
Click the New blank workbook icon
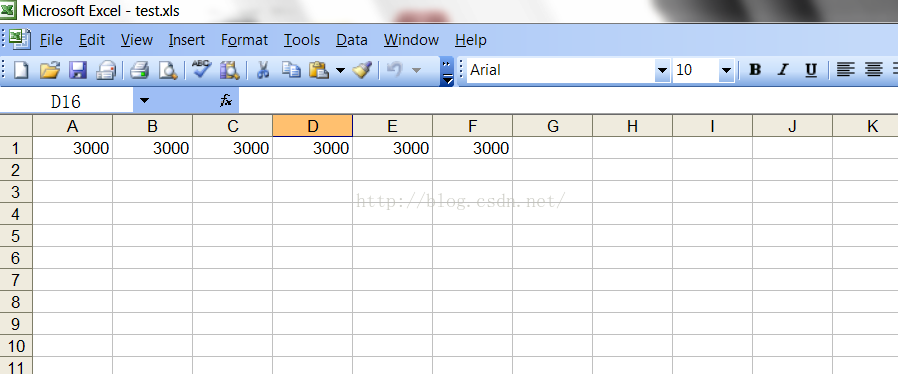pyautogui.click(x=21, y=70)
